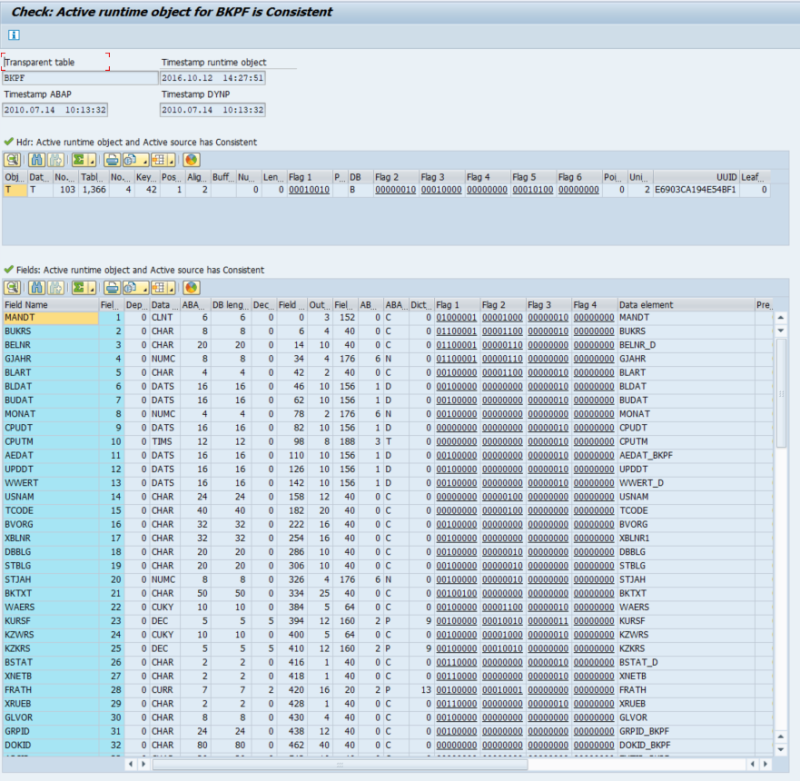Click the export-to-local-file icon in the Fields toolbar
800x781 pixels.
(128, 288)
